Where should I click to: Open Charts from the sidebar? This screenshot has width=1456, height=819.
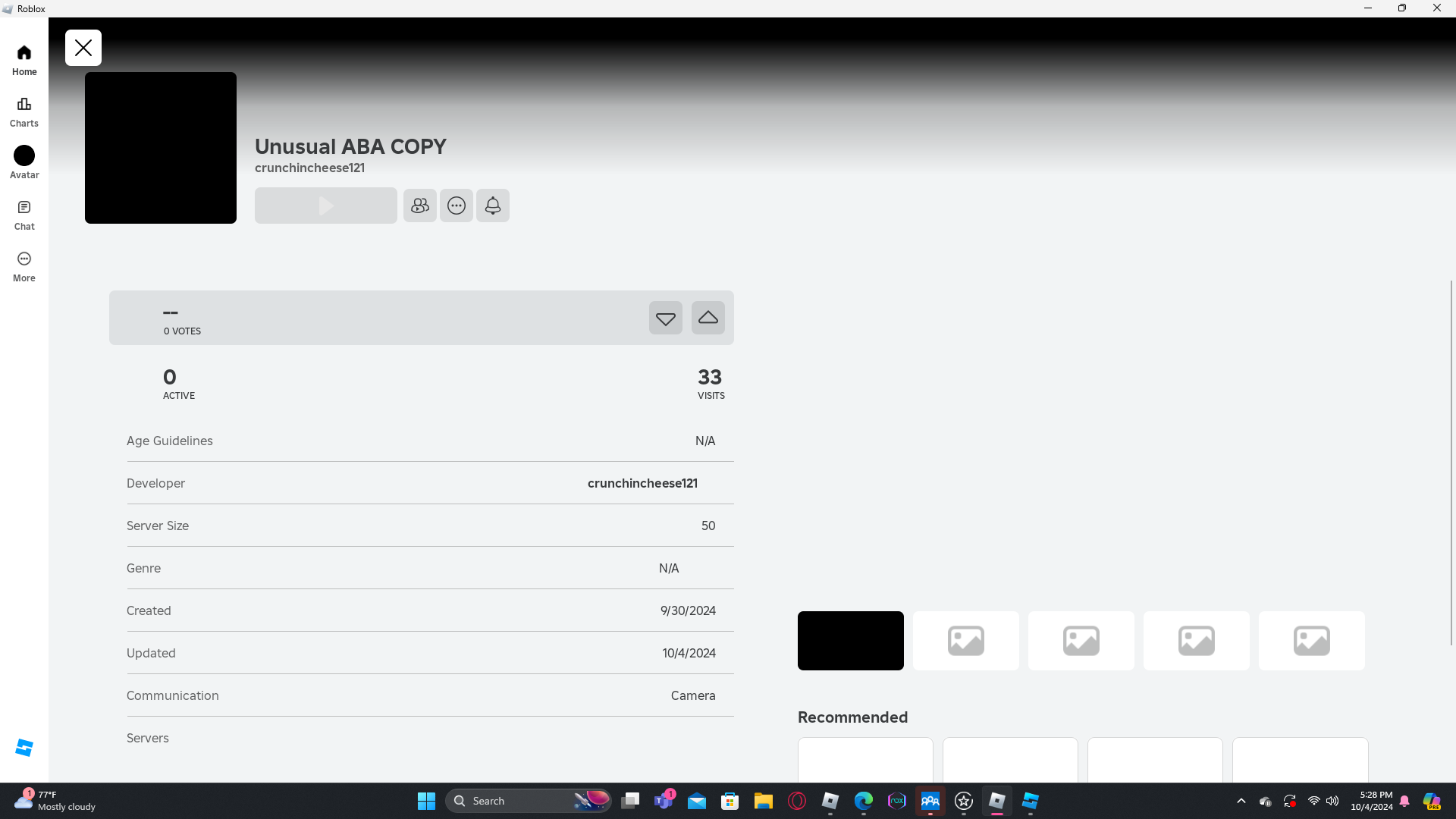24,111
